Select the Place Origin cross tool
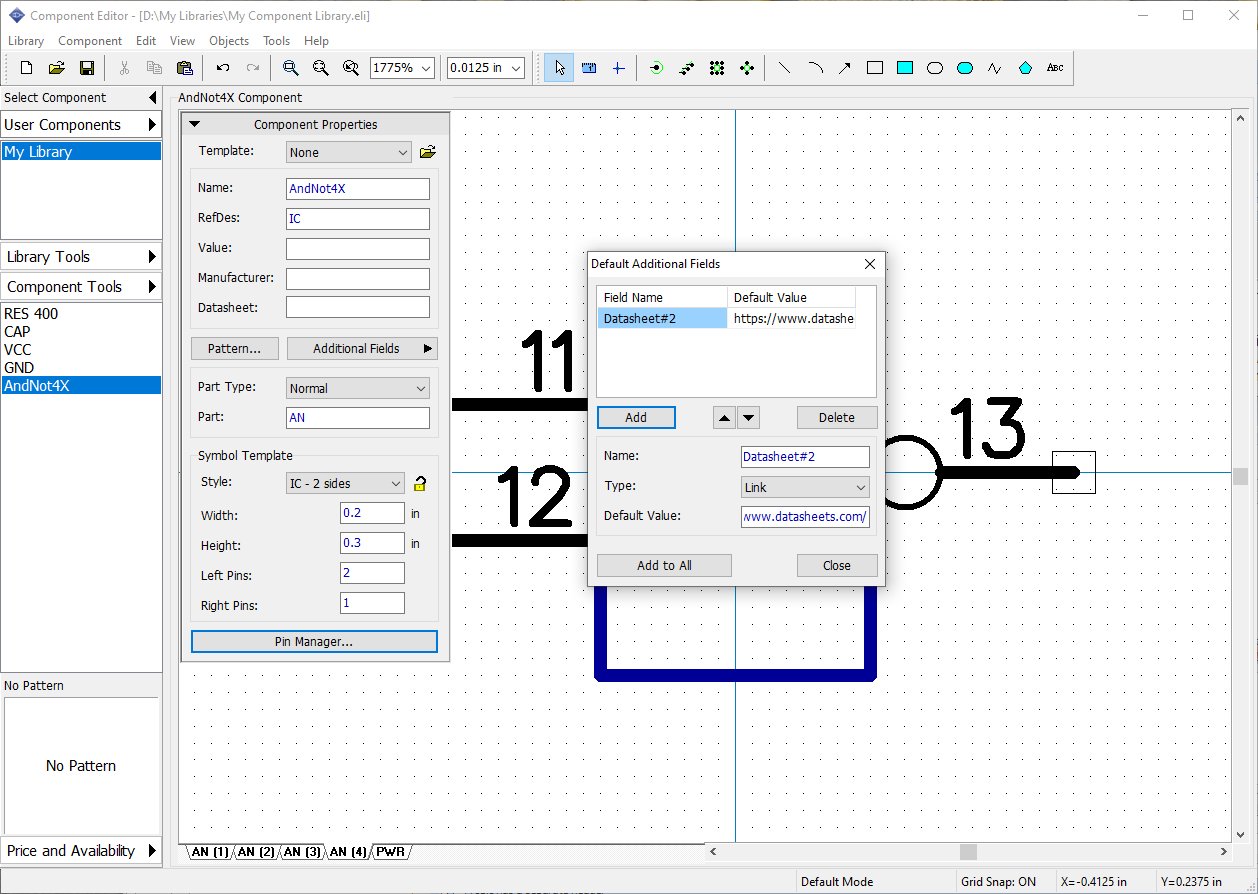Viewport: 1258px width, 894px height. 618,68
